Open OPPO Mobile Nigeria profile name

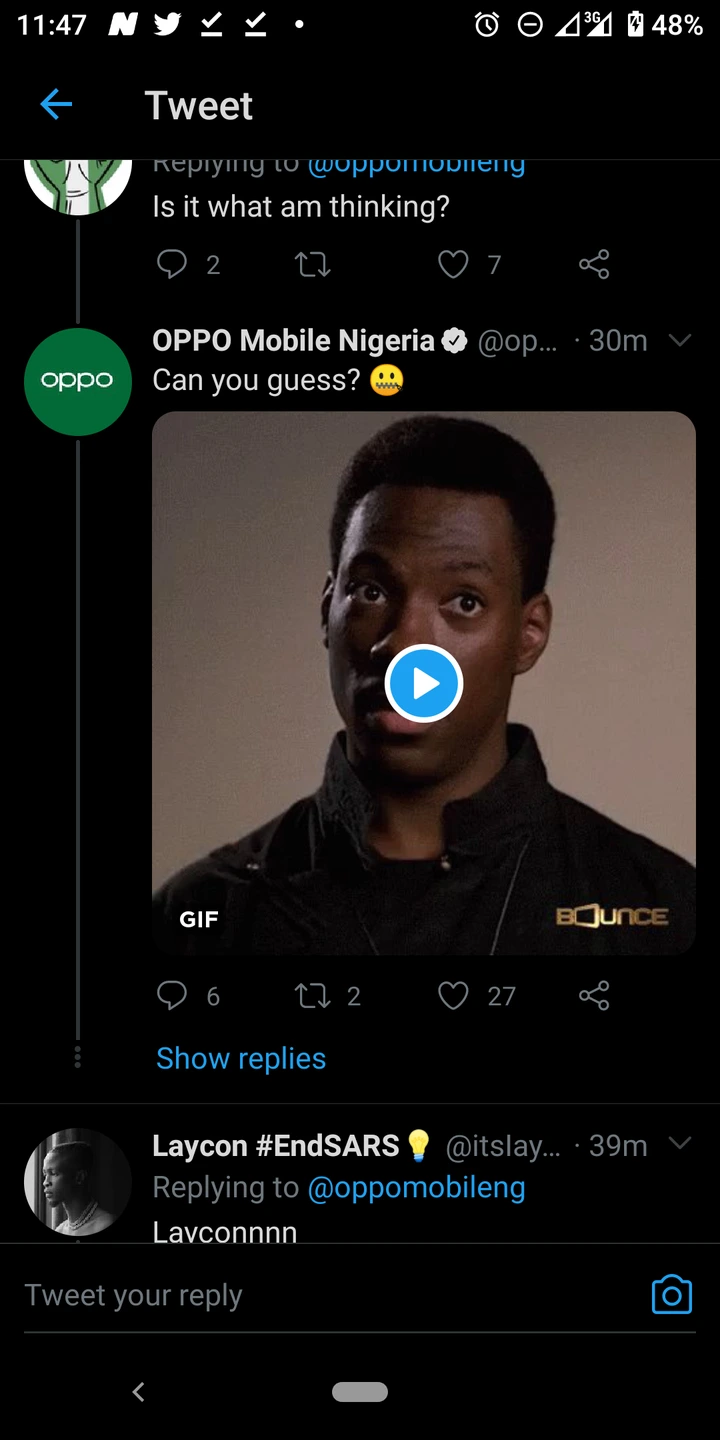tap(293, 341)
